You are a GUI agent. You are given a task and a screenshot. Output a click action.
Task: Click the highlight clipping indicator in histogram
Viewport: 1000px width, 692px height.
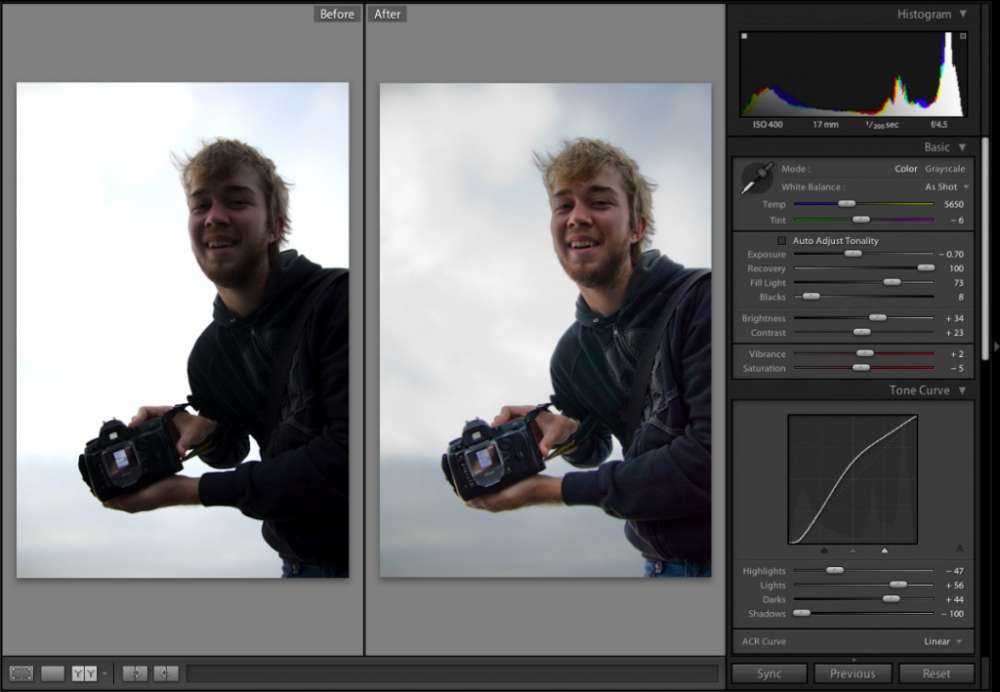(963, 37)
